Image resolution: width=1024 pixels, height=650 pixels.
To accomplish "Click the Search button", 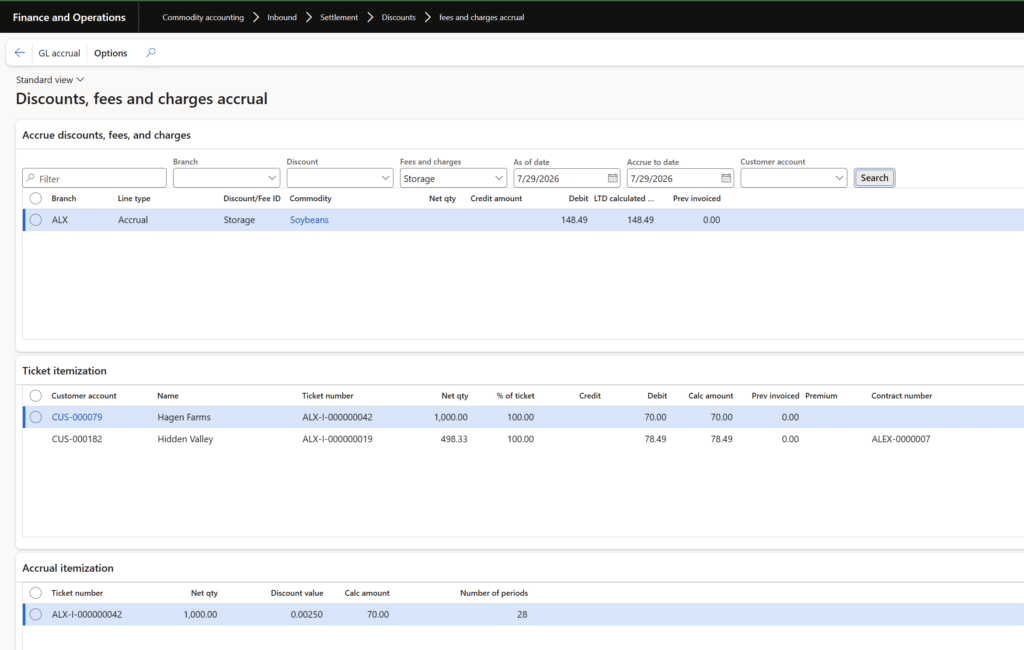I will tap(874, 178).
